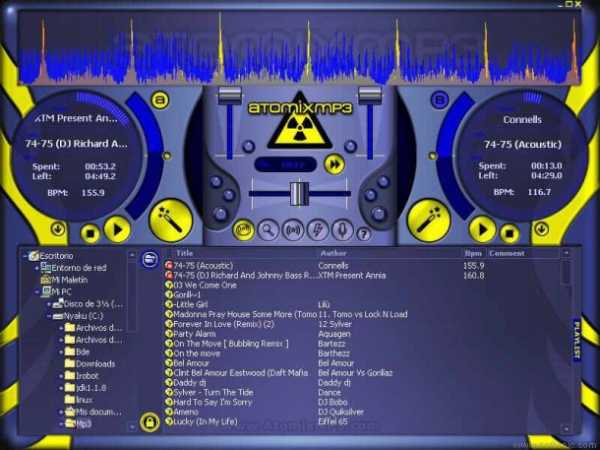Click the blue round browser icon beside Title
600x450 pixels.
(150, 259)
